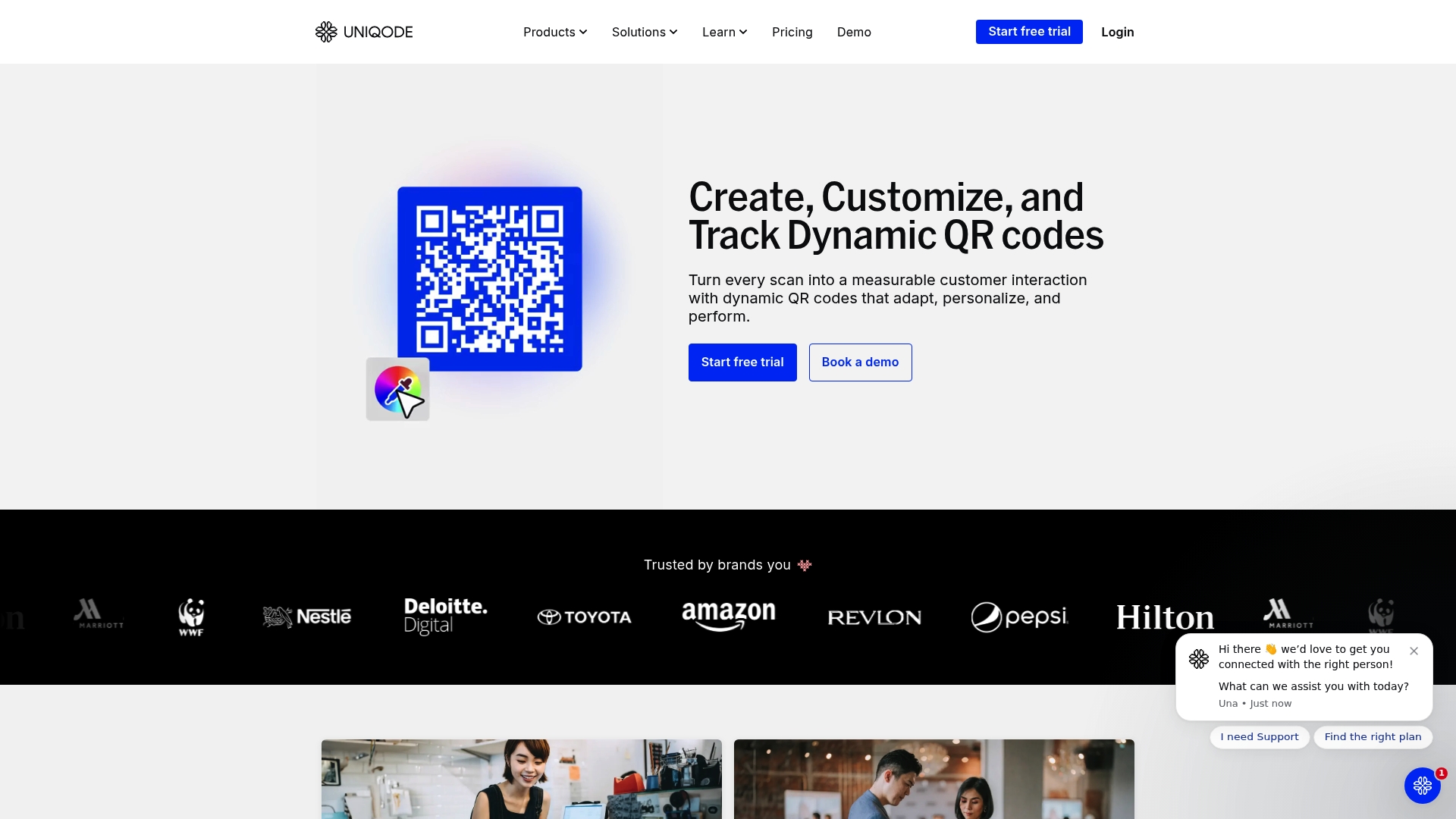Dismiss the chat greeting popup
Image resolution: width=1456 pixels, height=819 pixels.
(x=1414, y=651)
